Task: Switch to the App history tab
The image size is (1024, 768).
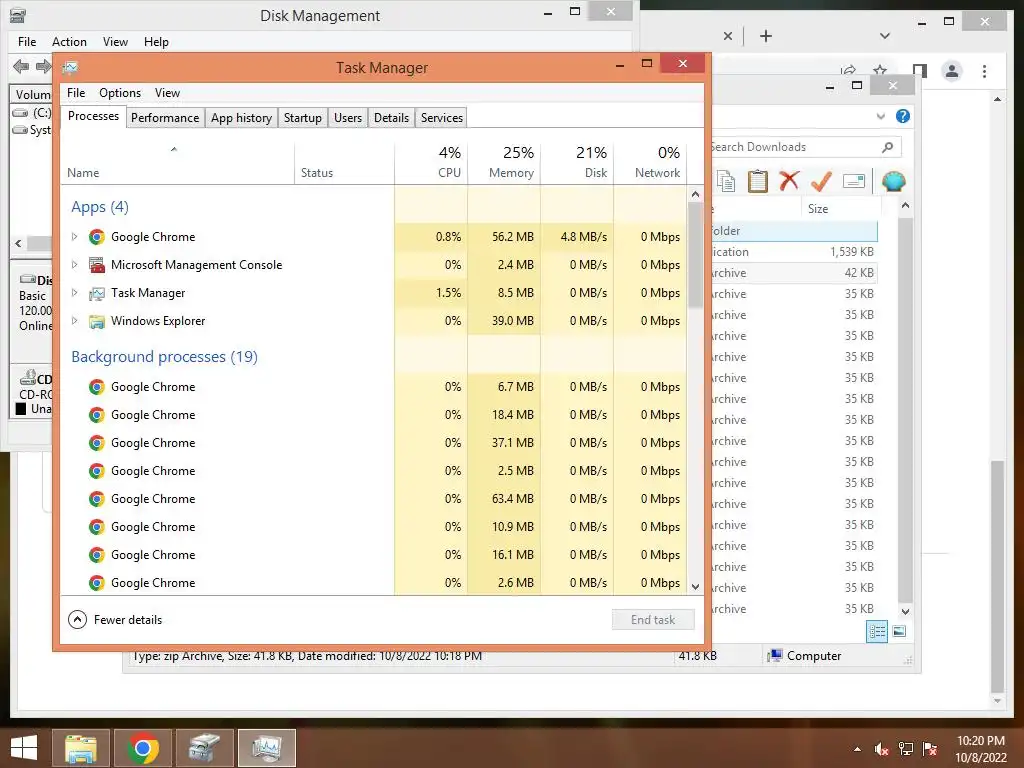Action: tap(241, 118)
